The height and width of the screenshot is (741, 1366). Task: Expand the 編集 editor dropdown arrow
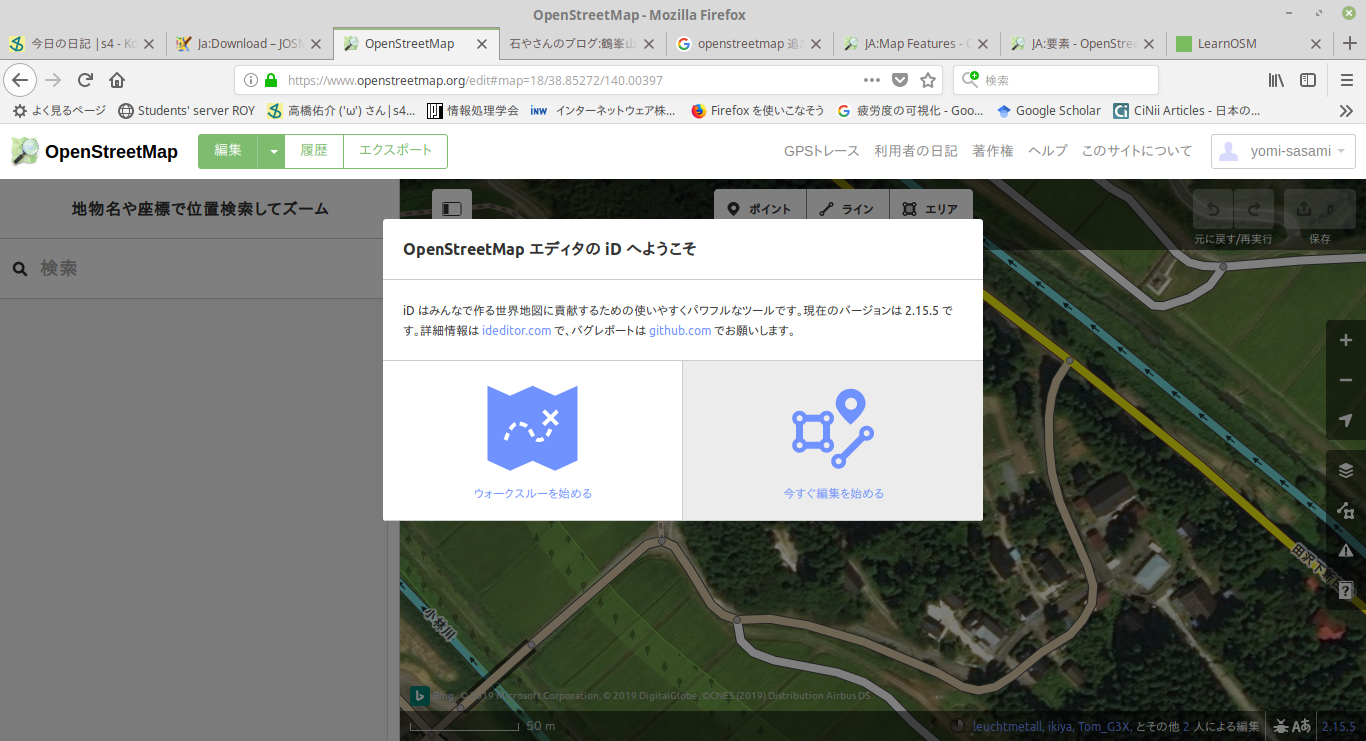click(x=272, y=151)
